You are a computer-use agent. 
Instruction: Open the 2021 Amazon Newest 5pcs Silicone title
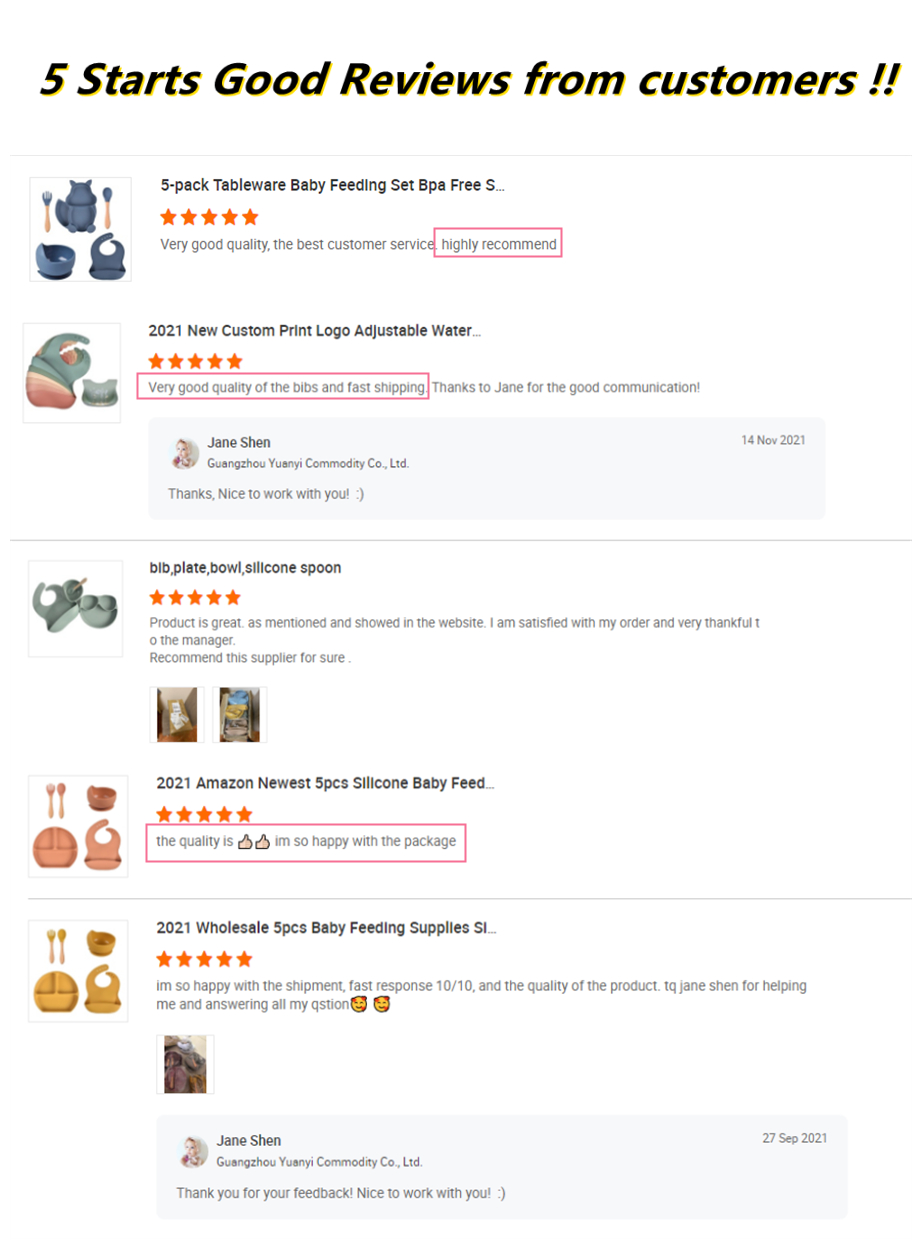[325, 783]
